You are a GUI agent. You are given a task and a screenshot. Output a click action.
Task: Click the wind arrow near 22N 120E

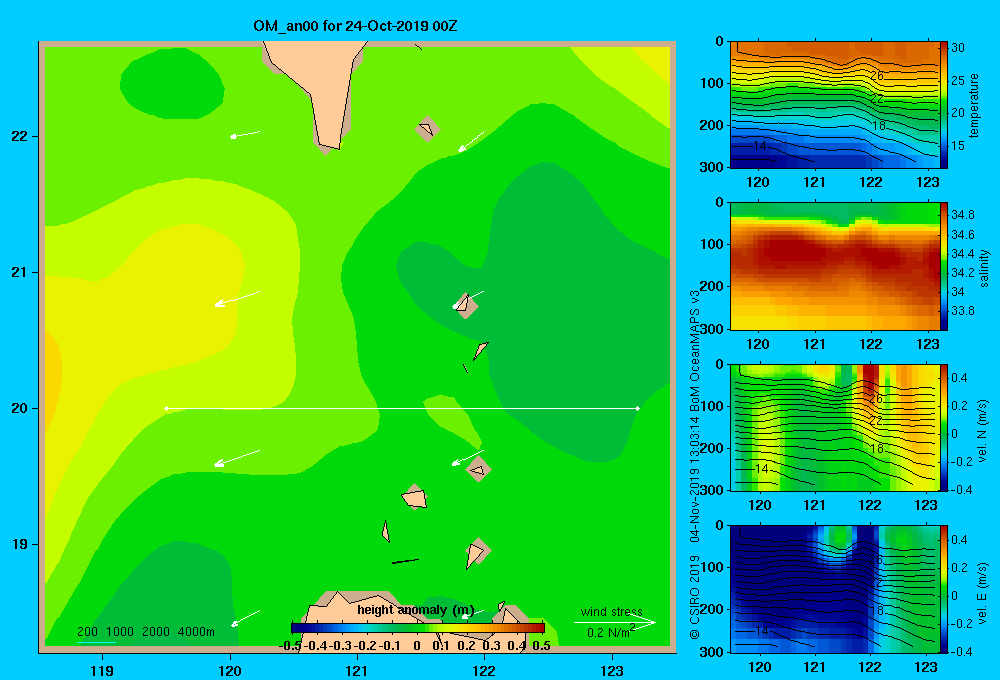point(245,134)
